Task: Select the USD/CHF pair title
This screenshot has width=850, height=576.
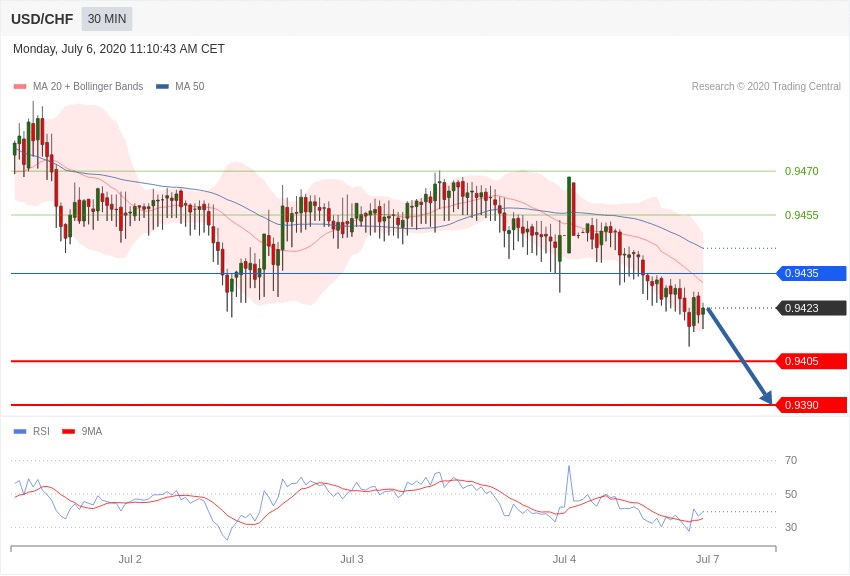Action: point(42,19)
